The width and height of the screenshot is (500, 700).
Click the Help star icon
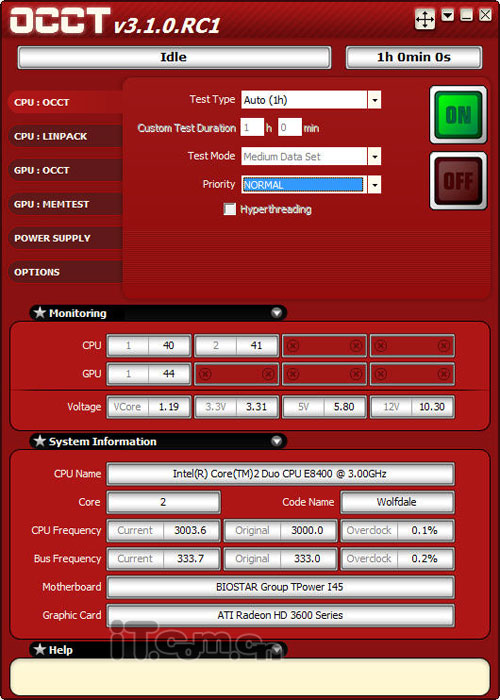[x=40, y=650]
